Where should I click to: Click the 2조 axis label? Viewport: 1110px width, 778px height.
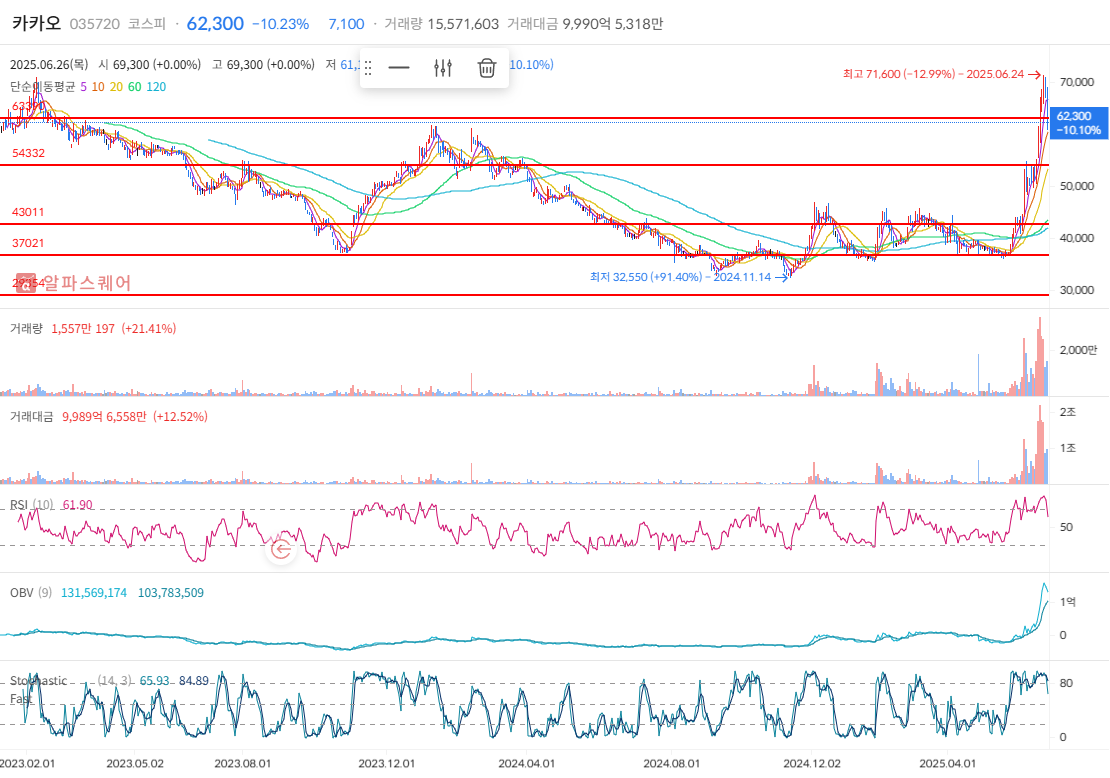(1068, 412)
